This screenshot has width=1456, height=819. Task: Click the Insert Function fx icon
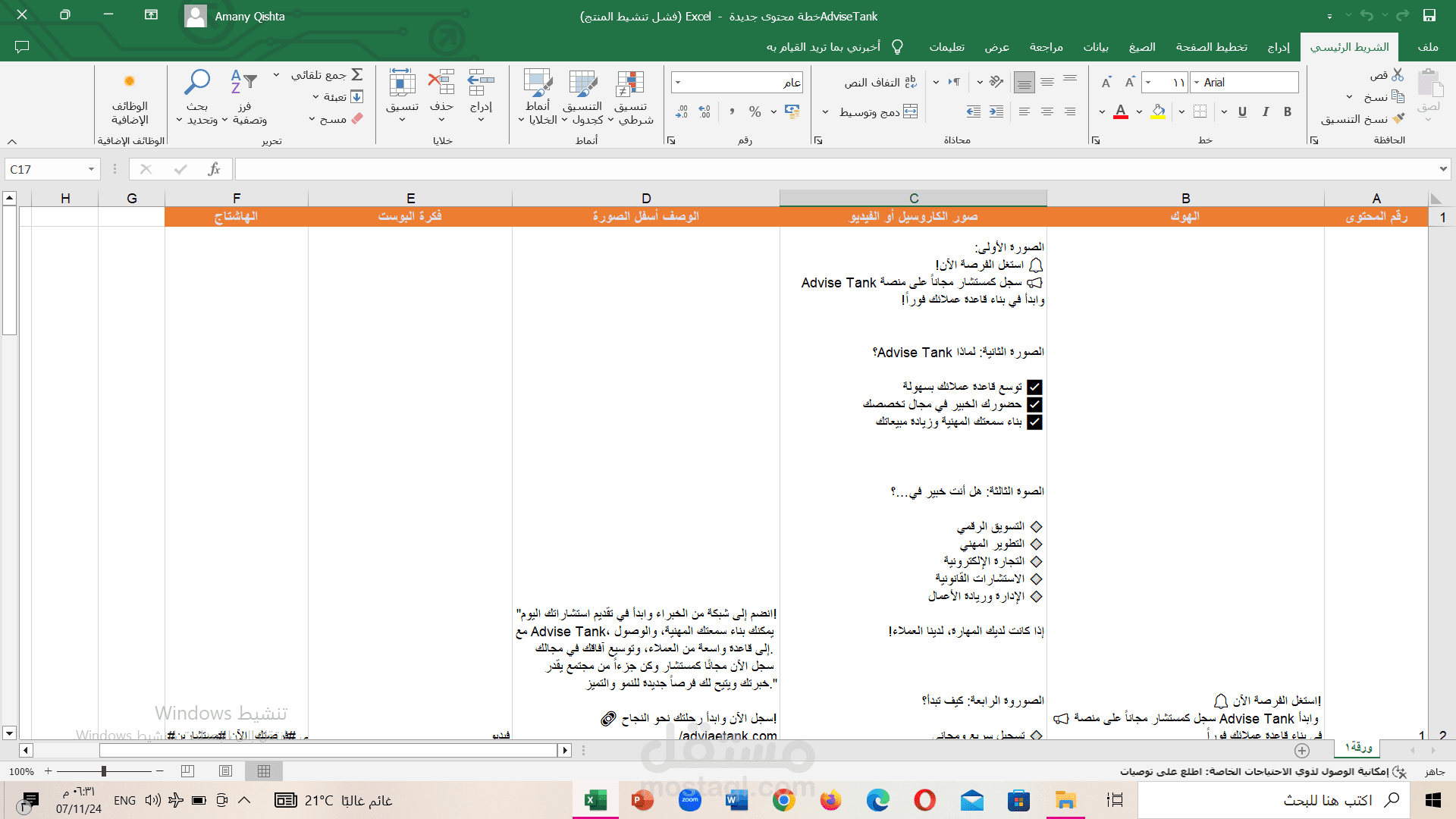[214, 169]
